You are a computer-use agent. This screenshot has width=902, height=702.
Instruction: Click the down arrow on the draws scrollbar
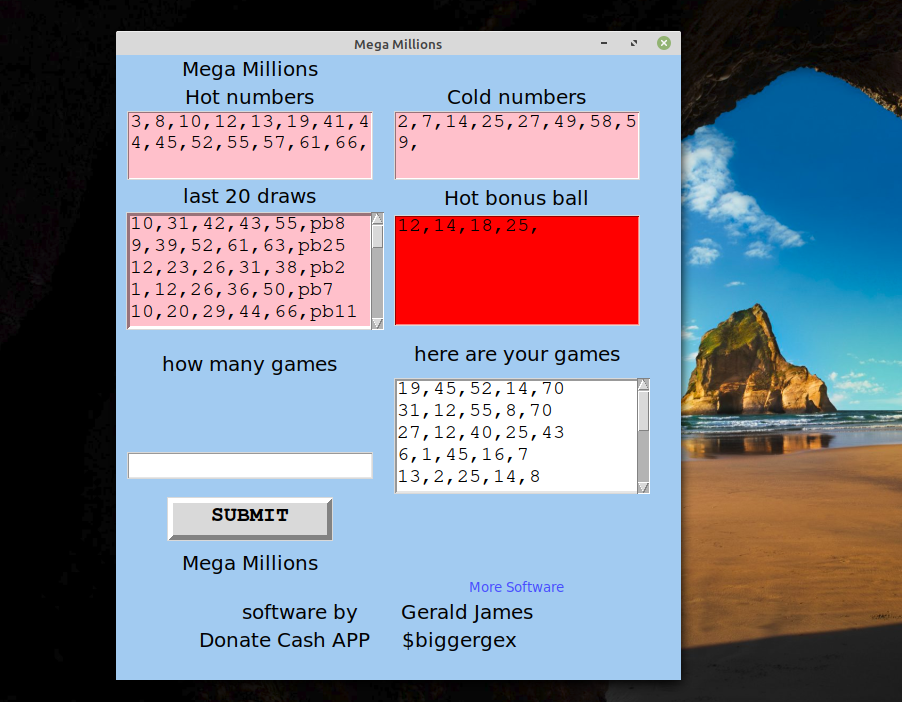point(377,322)
